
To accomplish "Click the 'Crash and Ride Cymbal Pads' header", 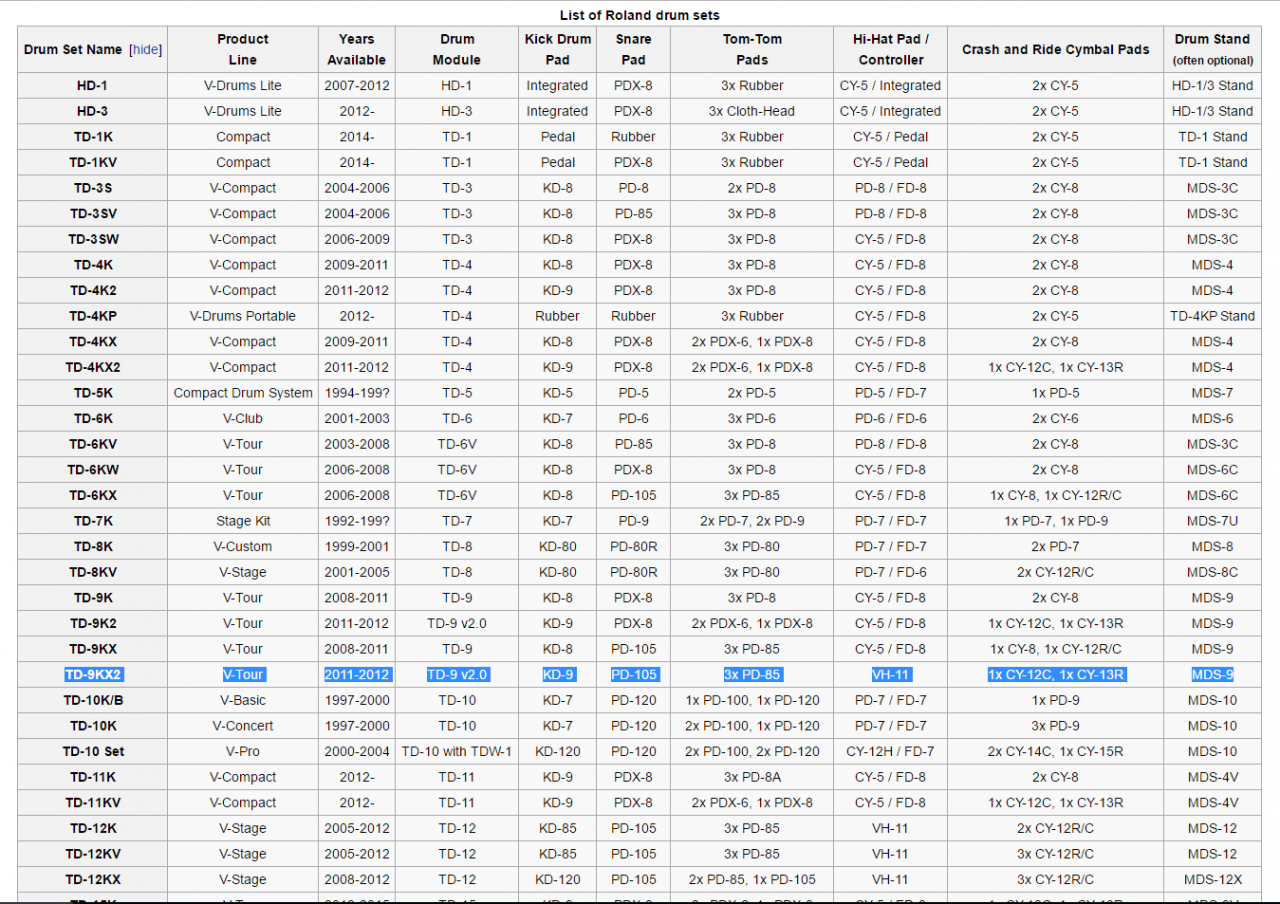I will tap(1055, 49).
